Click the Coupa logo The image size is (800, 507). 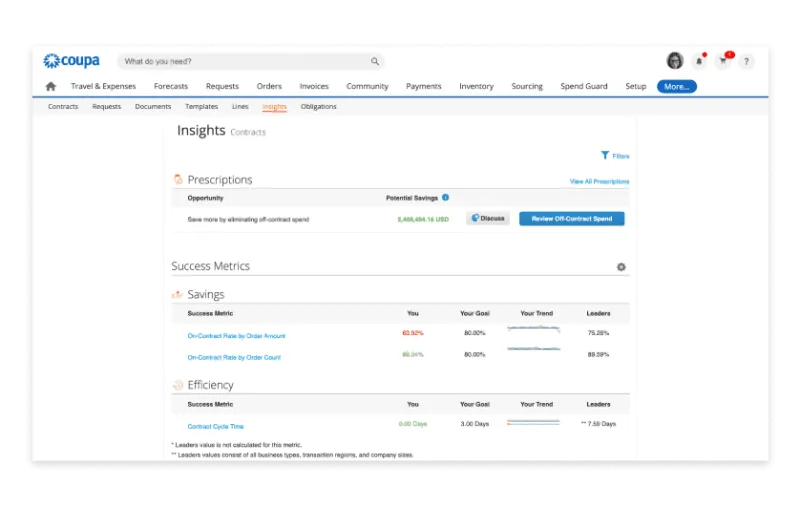tap(71, 61)
